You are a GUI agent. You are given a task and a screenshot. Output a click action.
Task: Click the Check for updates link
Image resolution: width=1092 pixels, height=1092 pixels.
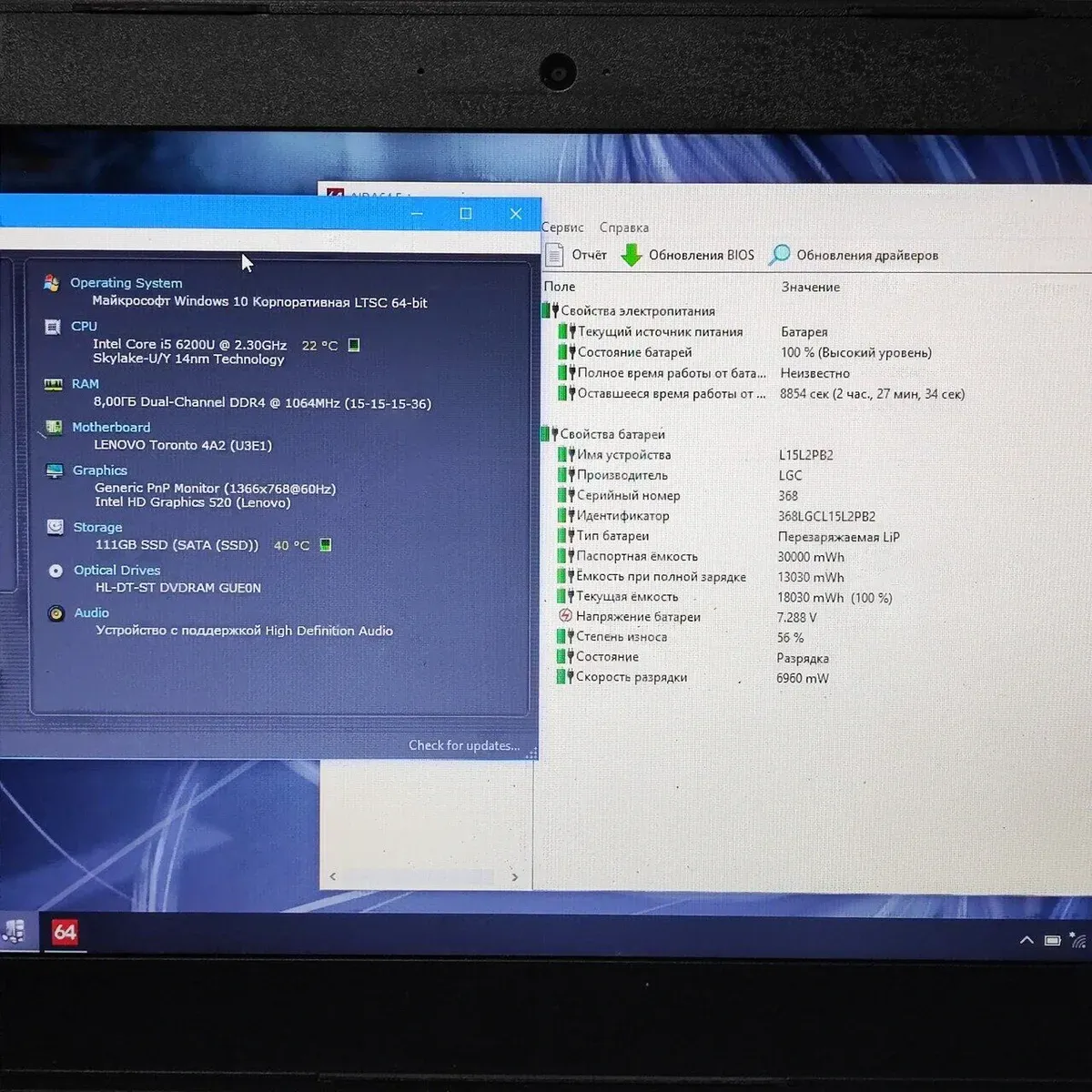464,745
